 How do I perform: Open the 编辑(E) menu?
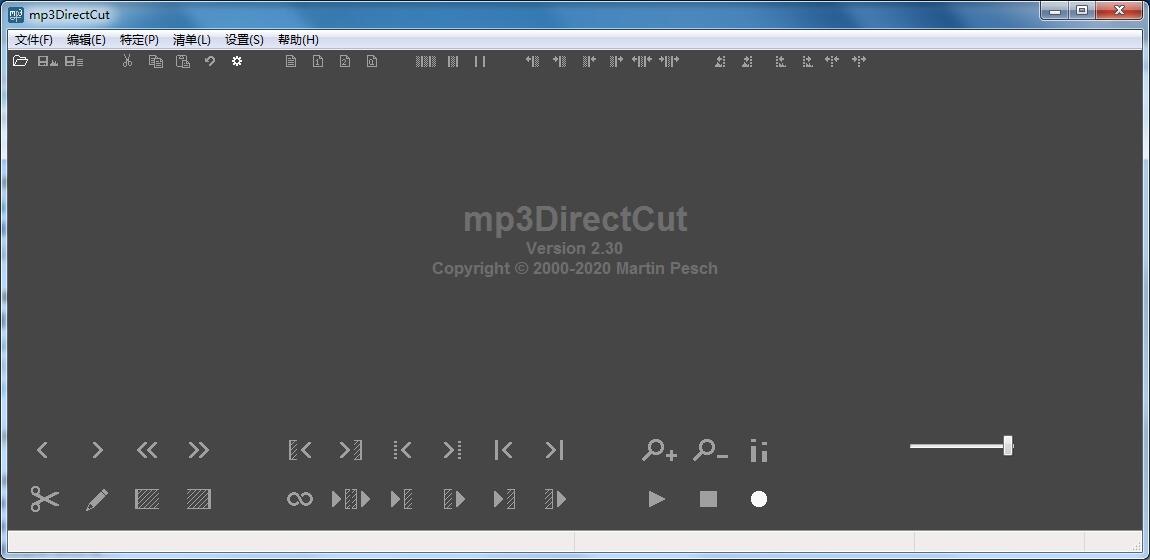[86, 40]
